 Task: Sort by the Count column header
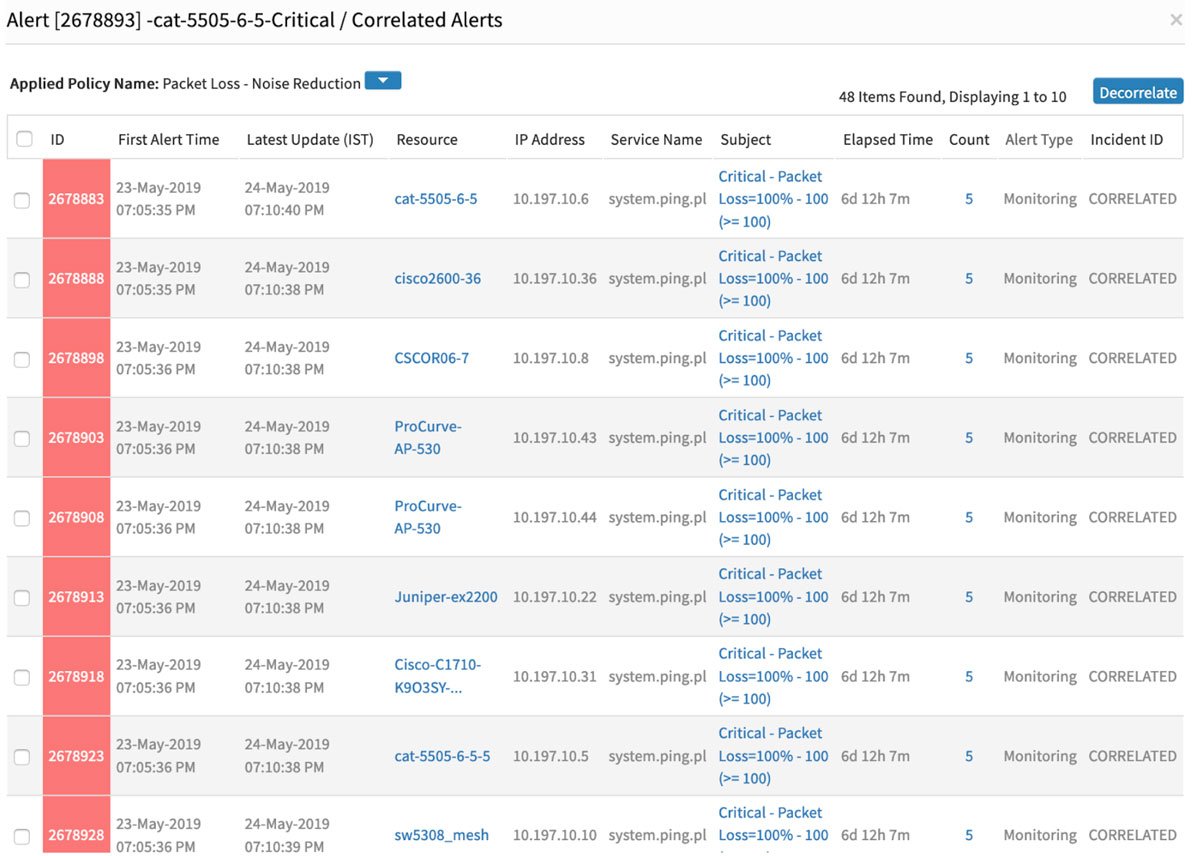click(x=968, y=140)
